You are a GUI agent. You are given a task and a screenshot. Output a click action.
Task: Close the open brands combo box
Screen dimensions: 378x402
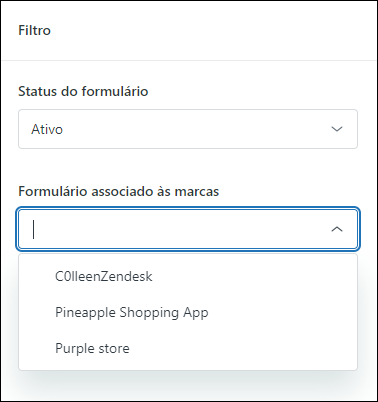337,229
